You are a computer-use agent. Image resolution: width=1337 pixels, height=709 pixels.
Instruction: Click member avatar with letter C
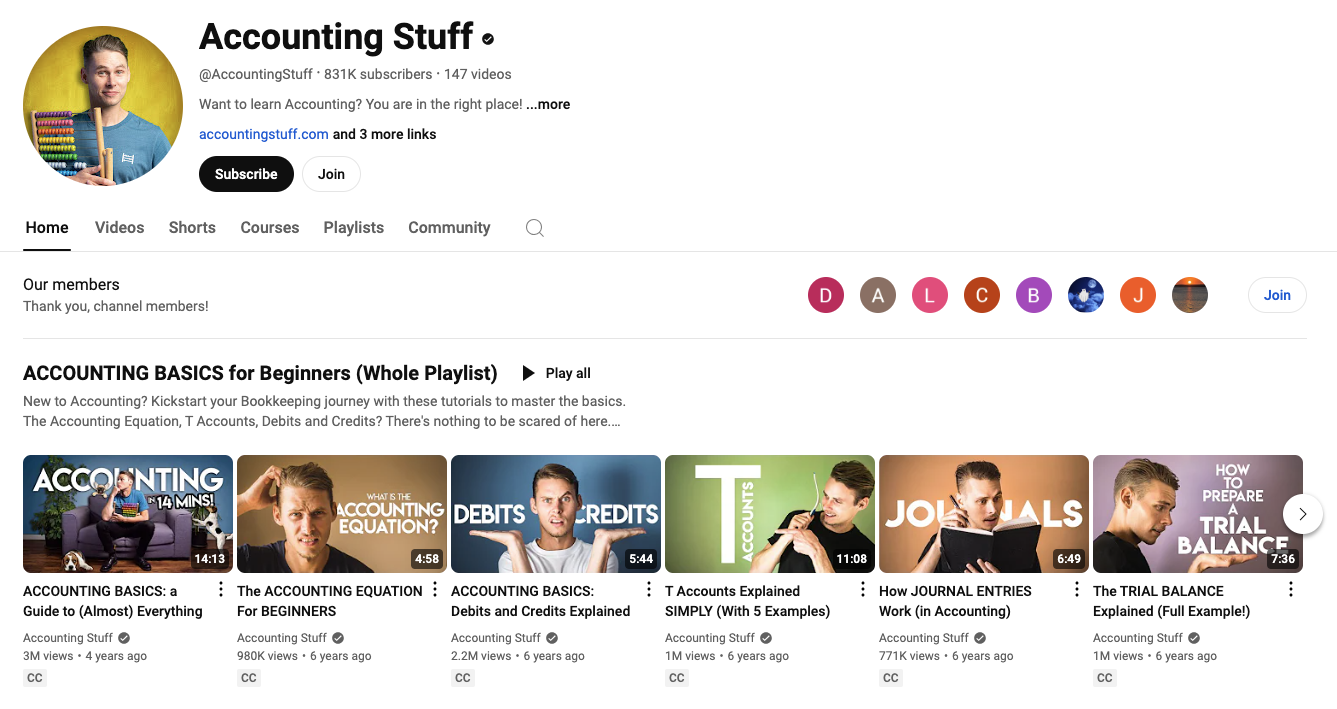tap(982, 295)
